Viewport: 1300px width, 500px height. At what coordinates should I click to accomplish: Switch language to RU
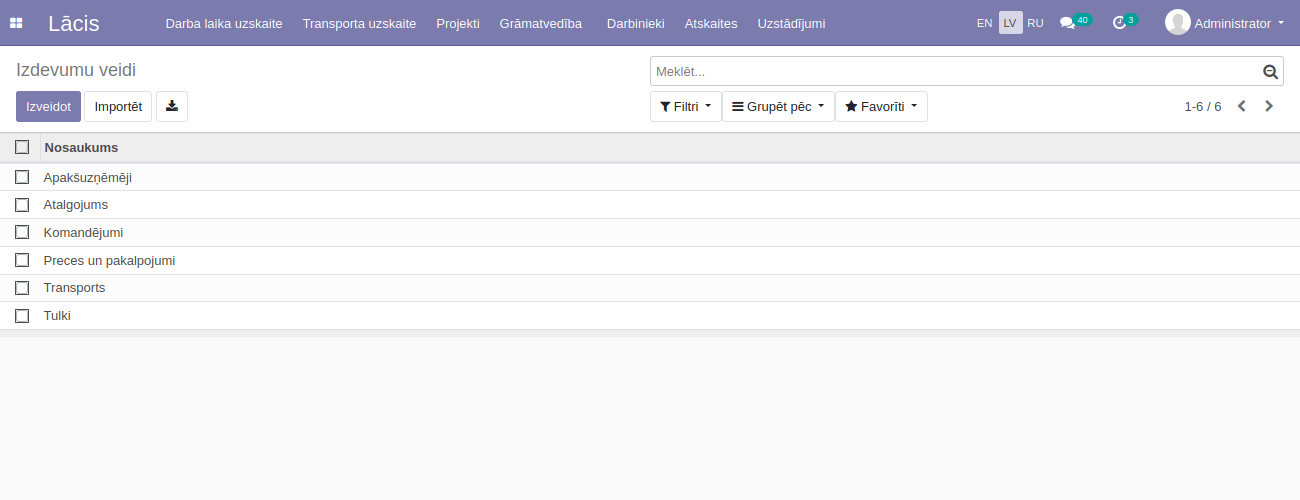tap(1035, 23)
